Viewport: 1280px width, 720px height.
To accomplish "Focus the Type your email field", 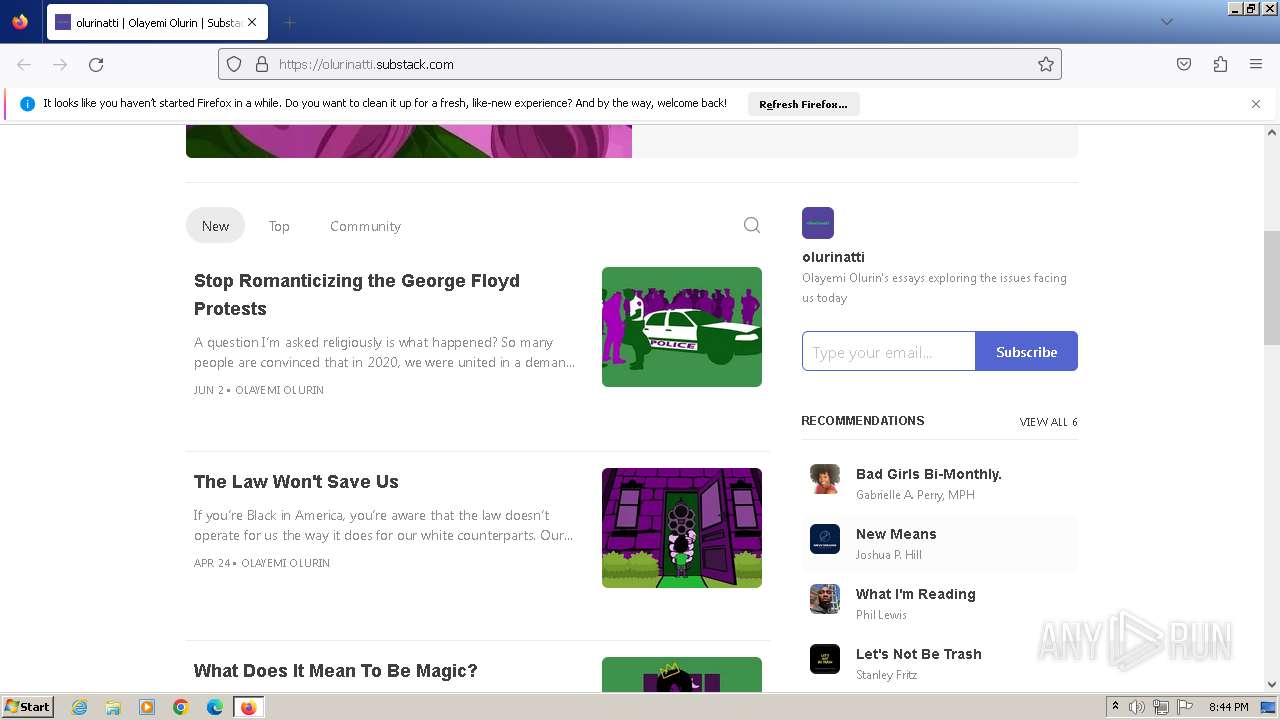I will [x=889, y=351].
